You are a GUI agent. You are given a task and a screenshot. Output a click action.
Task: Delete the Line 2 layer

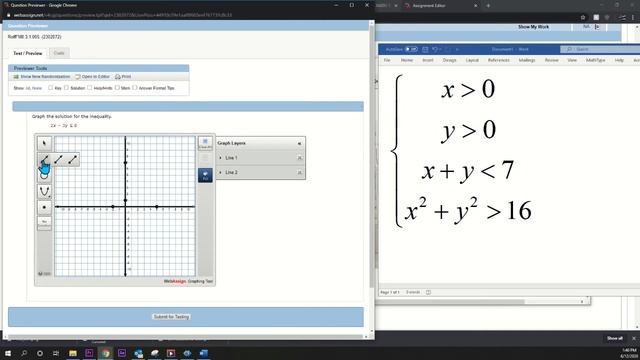coord(299,173)
